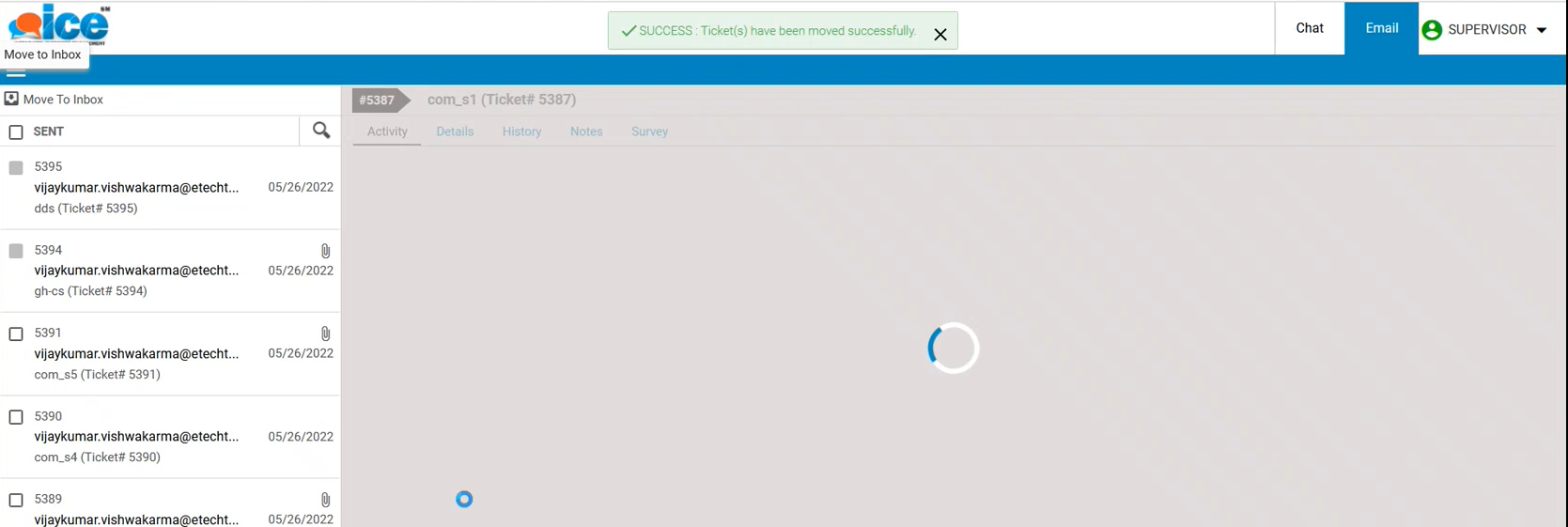The width and height of the screenshot is (1568, 527).
Task: Dismiss the success notification banner
Action: coord(939,34)
